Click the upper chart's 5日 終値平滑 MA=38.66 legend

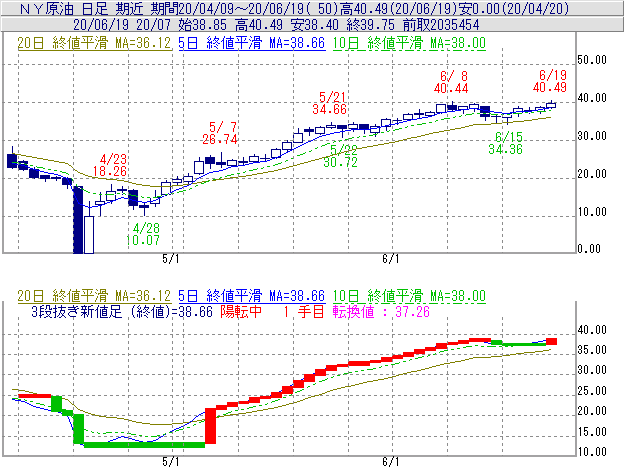(x=252, y=43)
